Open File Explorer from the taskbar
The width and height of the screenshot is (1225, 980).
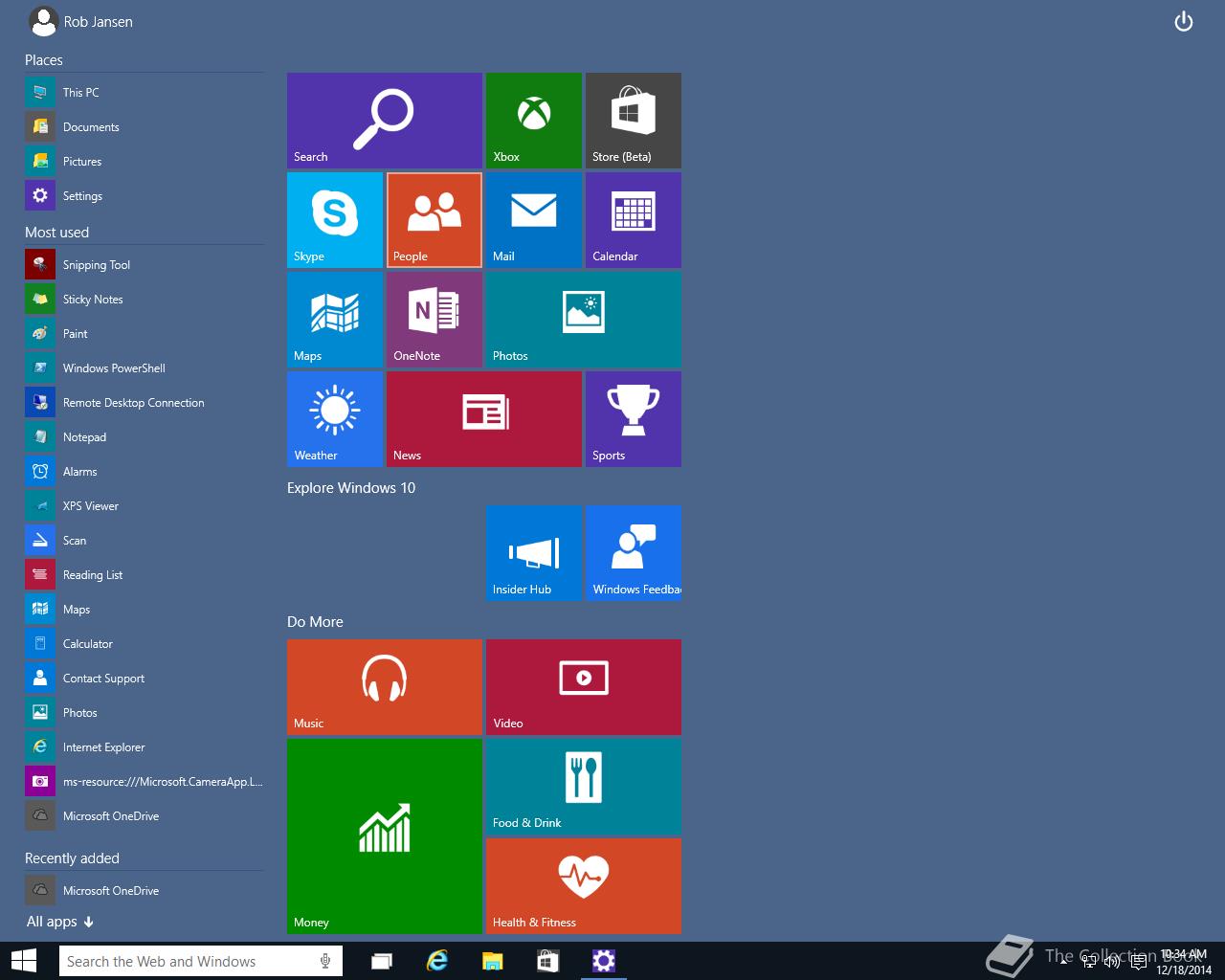(x=493, y=961)
